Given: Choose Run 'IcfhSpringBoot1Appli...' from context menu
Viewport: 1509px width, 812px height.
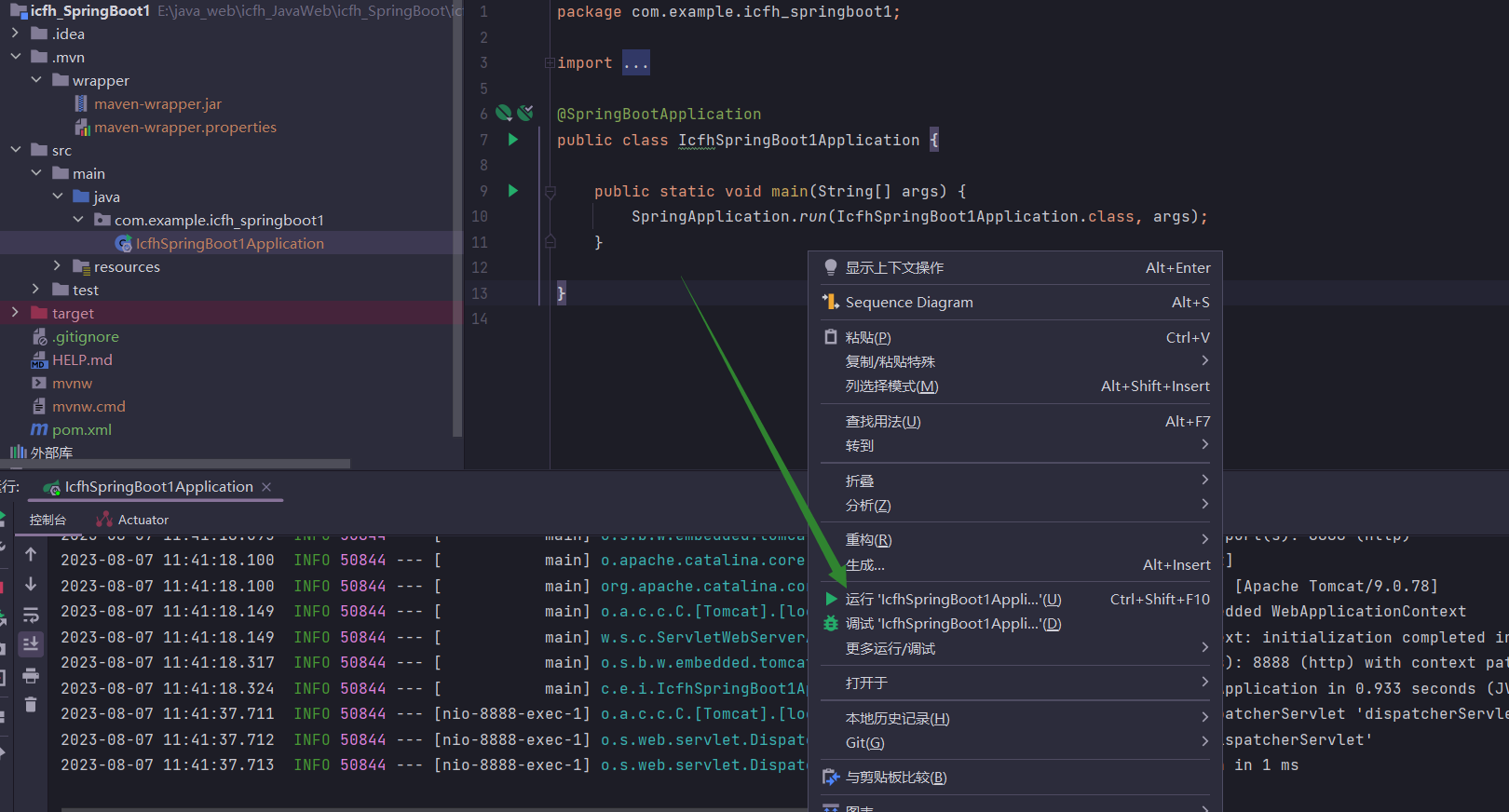Looking at the screenshot, I should click(x=952, y=600).
